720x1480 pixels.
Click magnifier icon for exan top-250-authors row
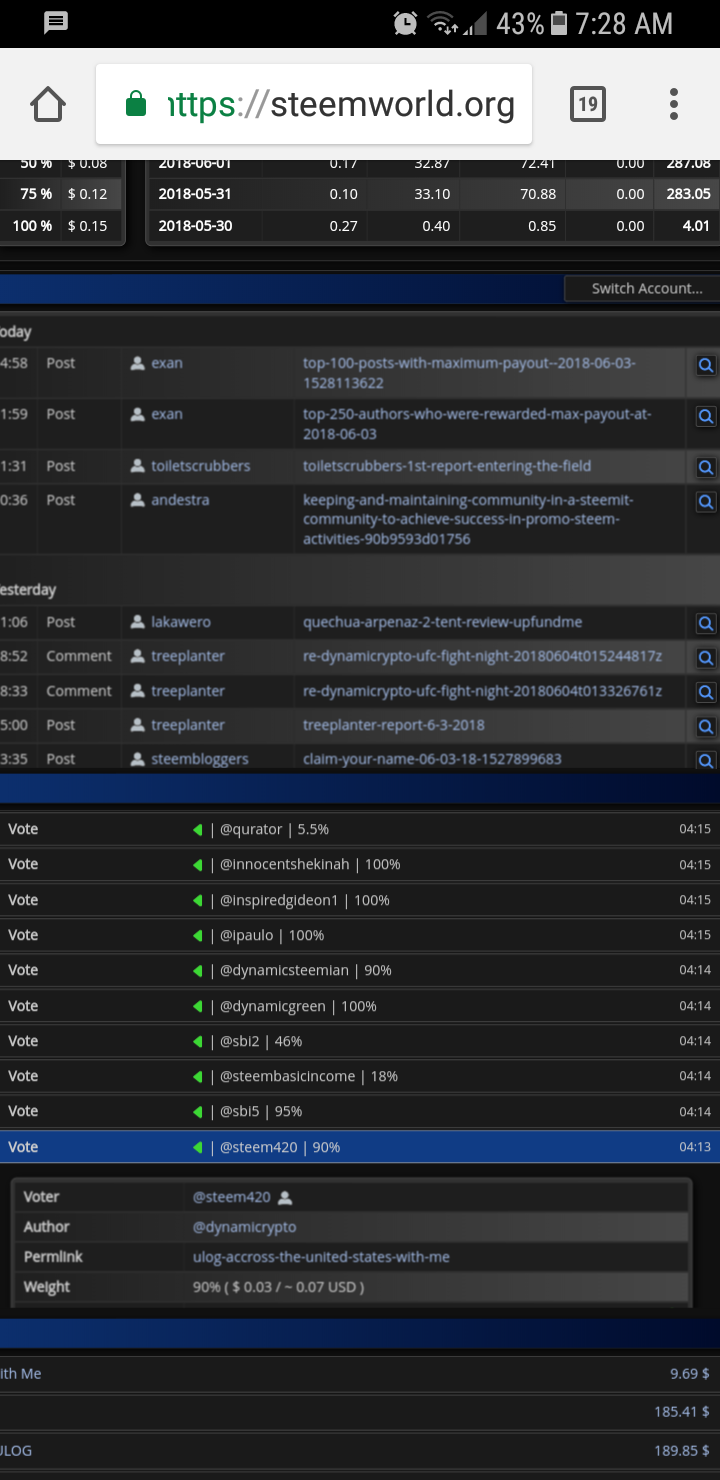706,416
